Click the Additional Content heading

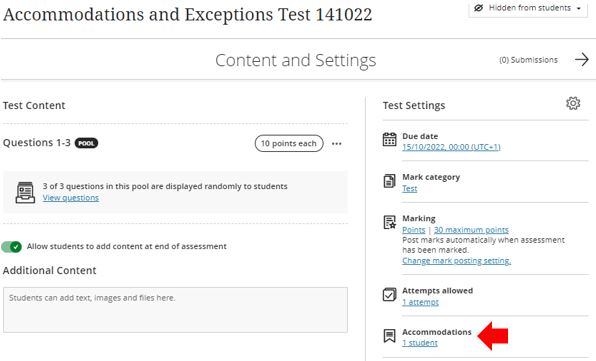click(49, 271)
